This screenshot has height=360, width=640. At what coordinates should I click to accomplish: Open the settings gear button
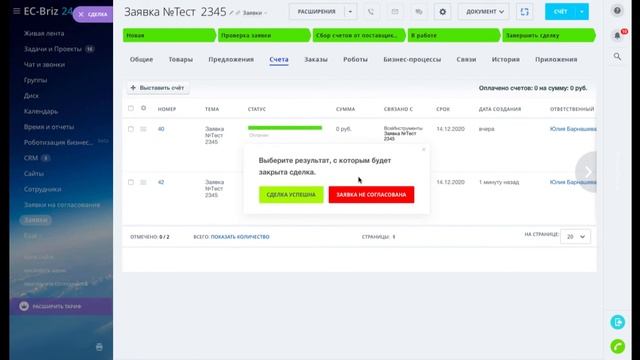[443, 12]
